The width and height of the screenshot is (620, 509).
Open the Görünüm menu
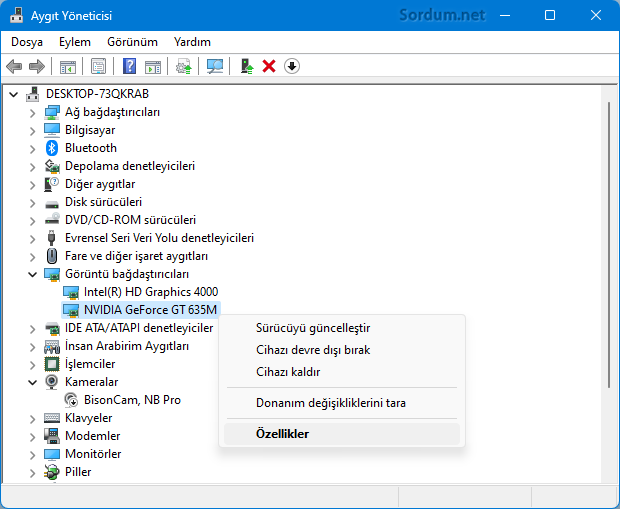coord(132,42)
